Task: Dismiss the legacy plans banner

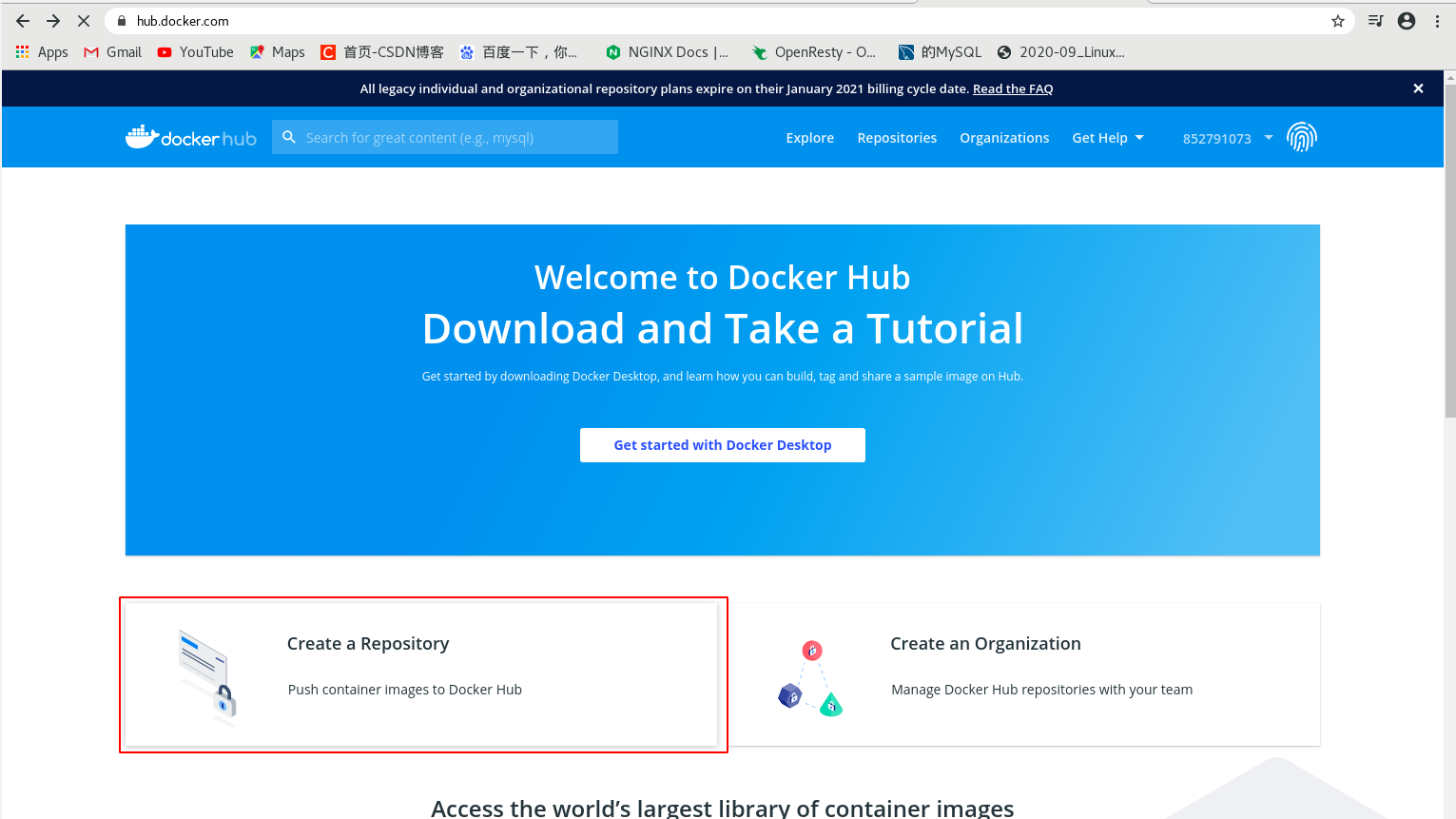Action: [x=1418, y=88]
